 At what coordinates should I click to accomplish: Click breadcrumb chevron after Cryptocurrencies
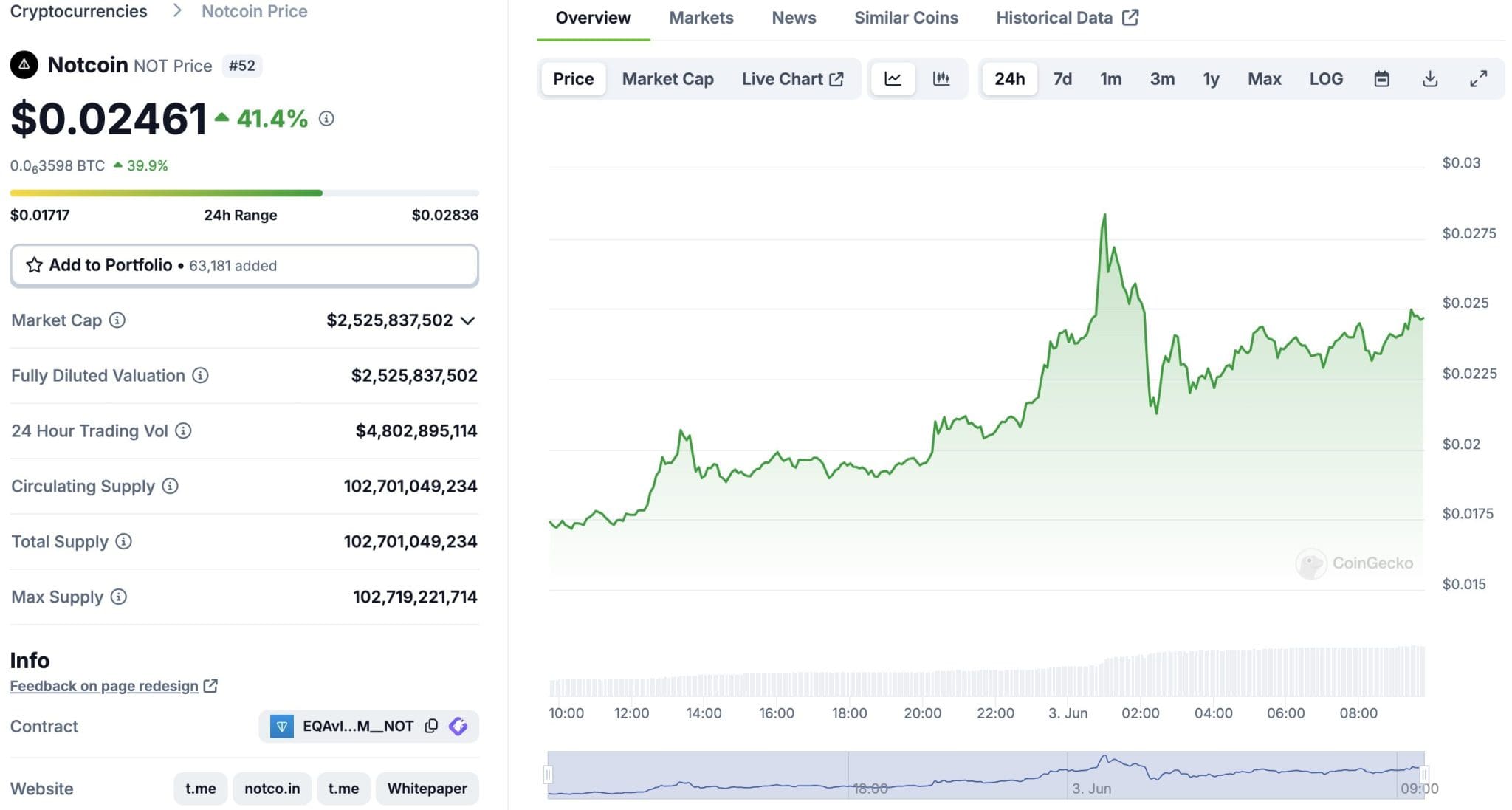tap(176, 11)
